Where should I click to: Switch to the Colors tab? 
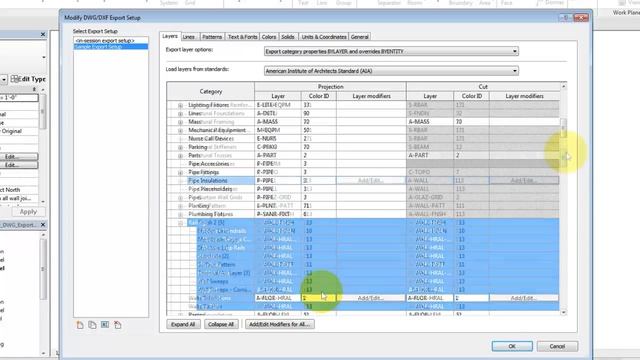point(269,37)
